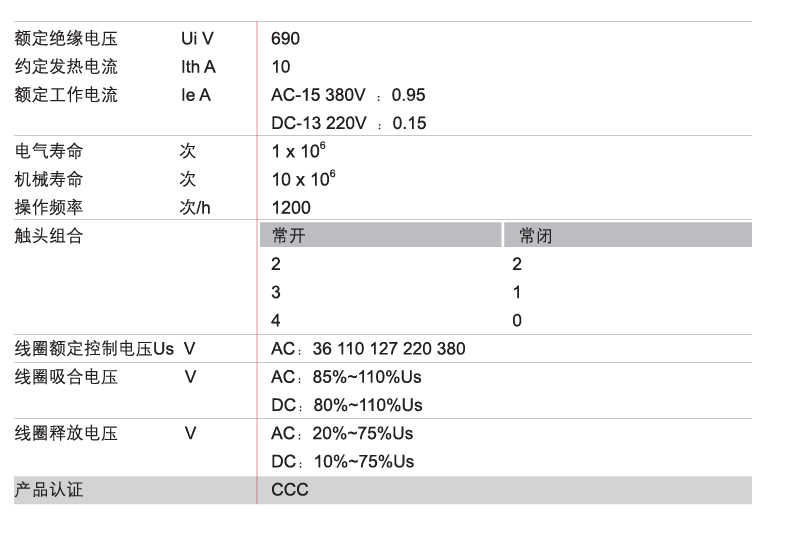
Task: Click the 电气寿命 row label
Action: tap(49, 151)
